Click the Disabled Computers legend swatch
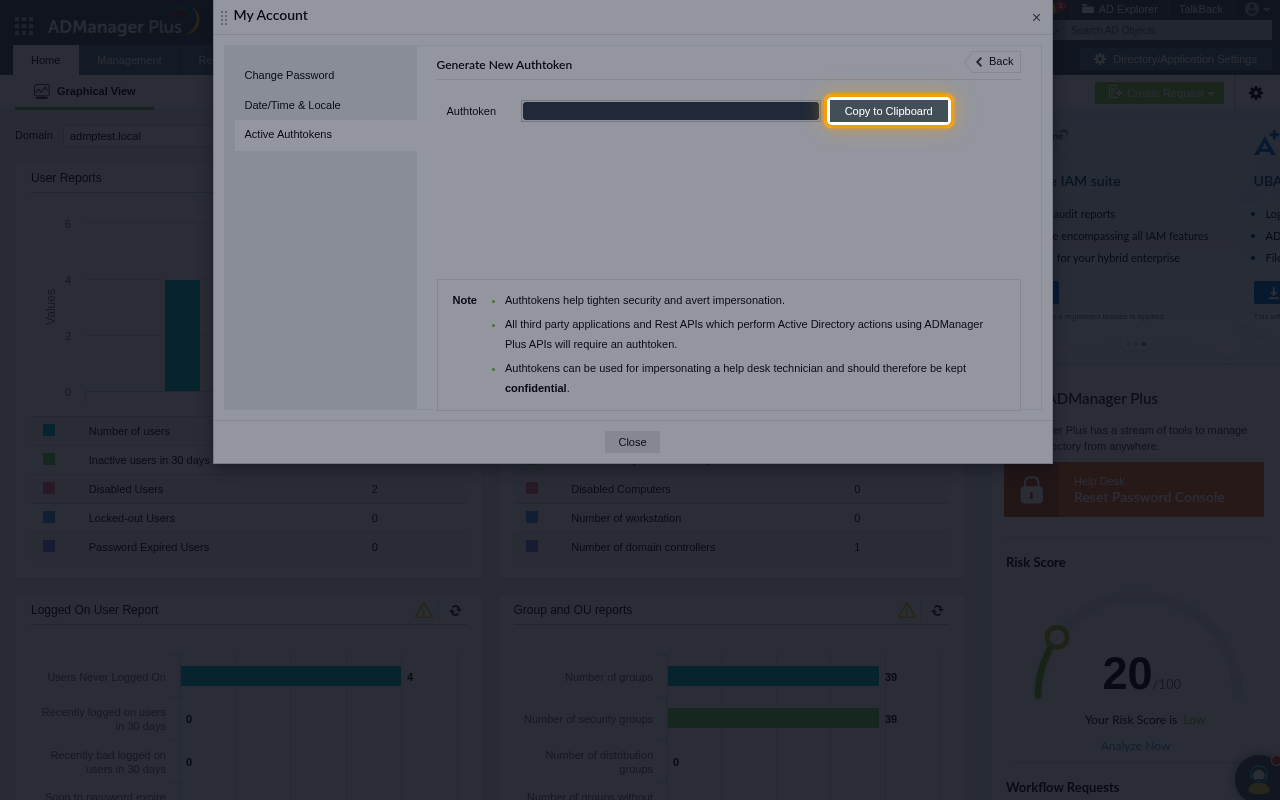Viewport: 1280px width, 800px height. click(x=532, y=488)
